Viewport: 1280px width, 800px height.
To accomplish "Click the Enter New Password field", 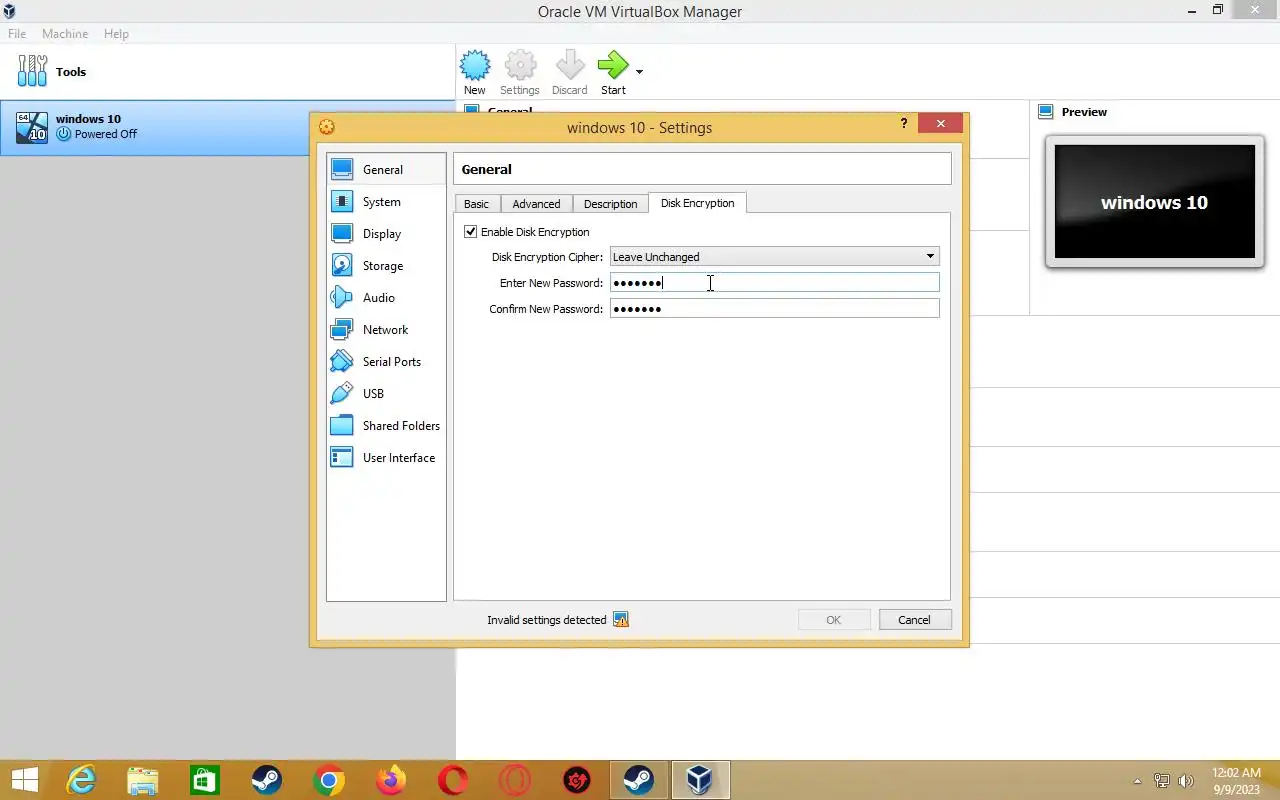I will point(774,283).
